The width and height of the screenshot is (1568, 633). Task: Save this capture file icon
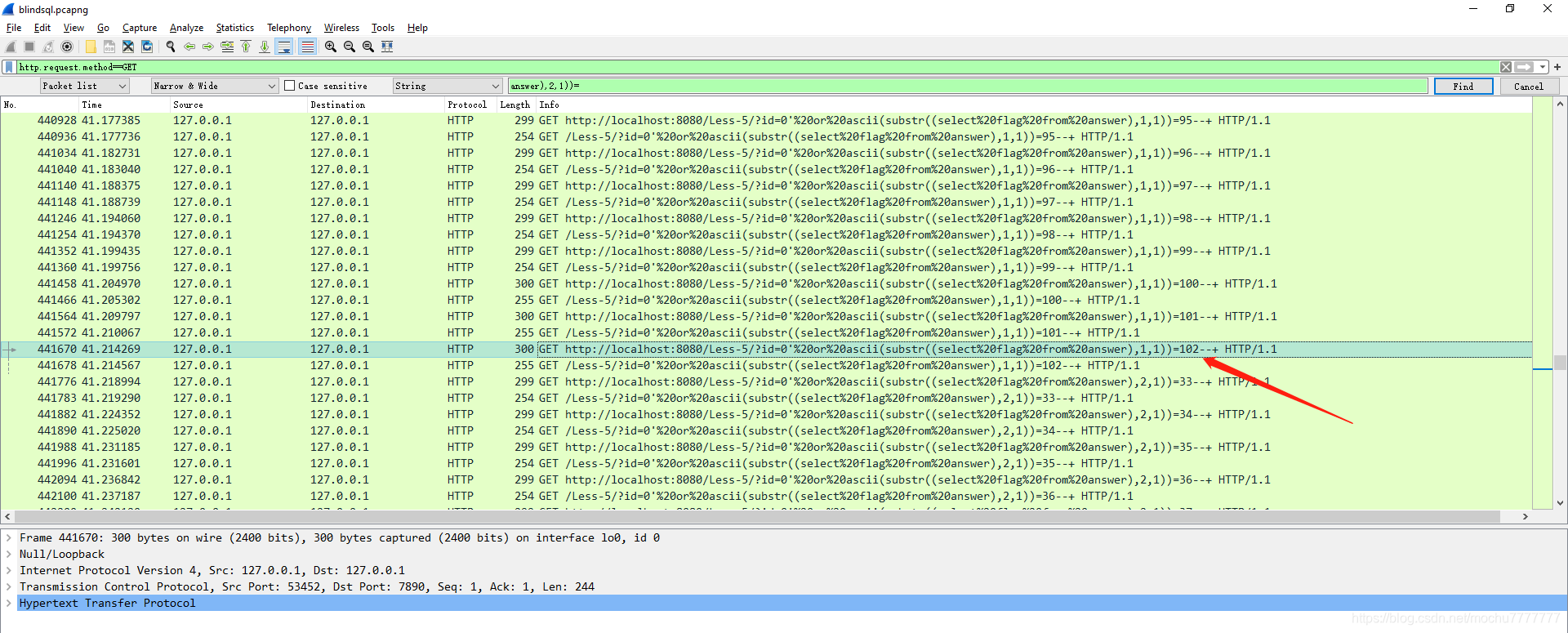[x=109, y=47]
